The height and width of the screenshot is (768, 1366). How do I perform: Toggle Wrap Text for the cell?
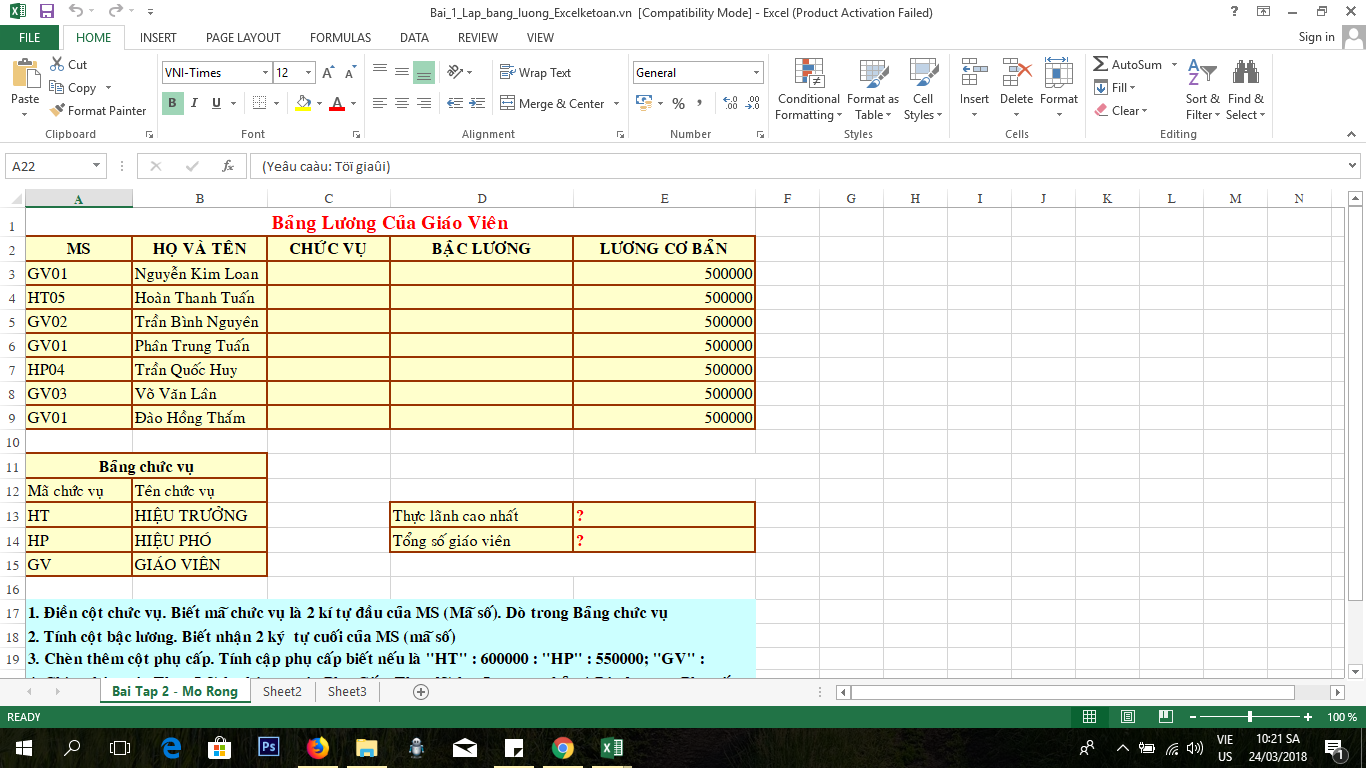(x=535, y=73)
